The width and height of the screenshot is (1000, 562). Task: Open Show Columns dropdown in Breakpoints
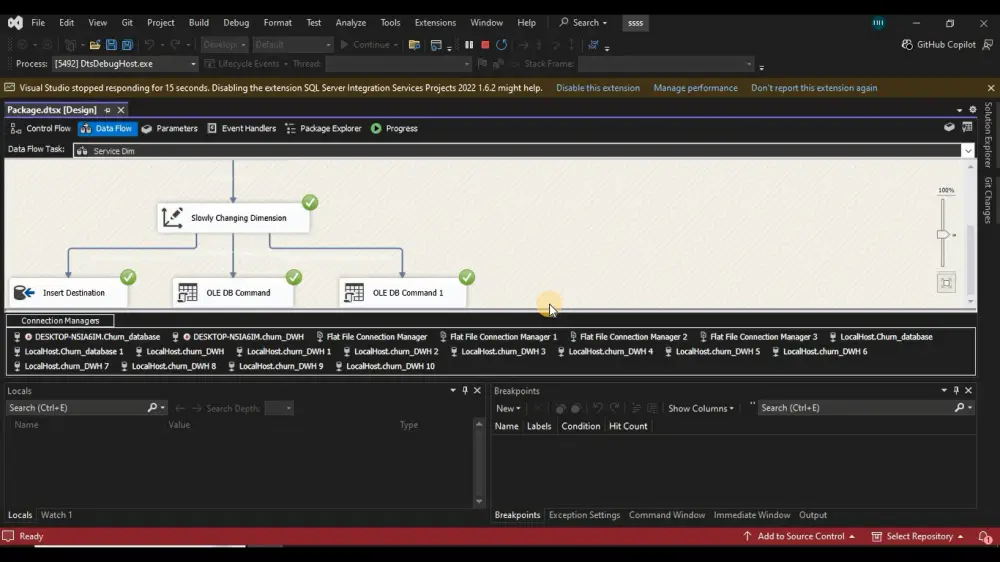coord(700,408)
